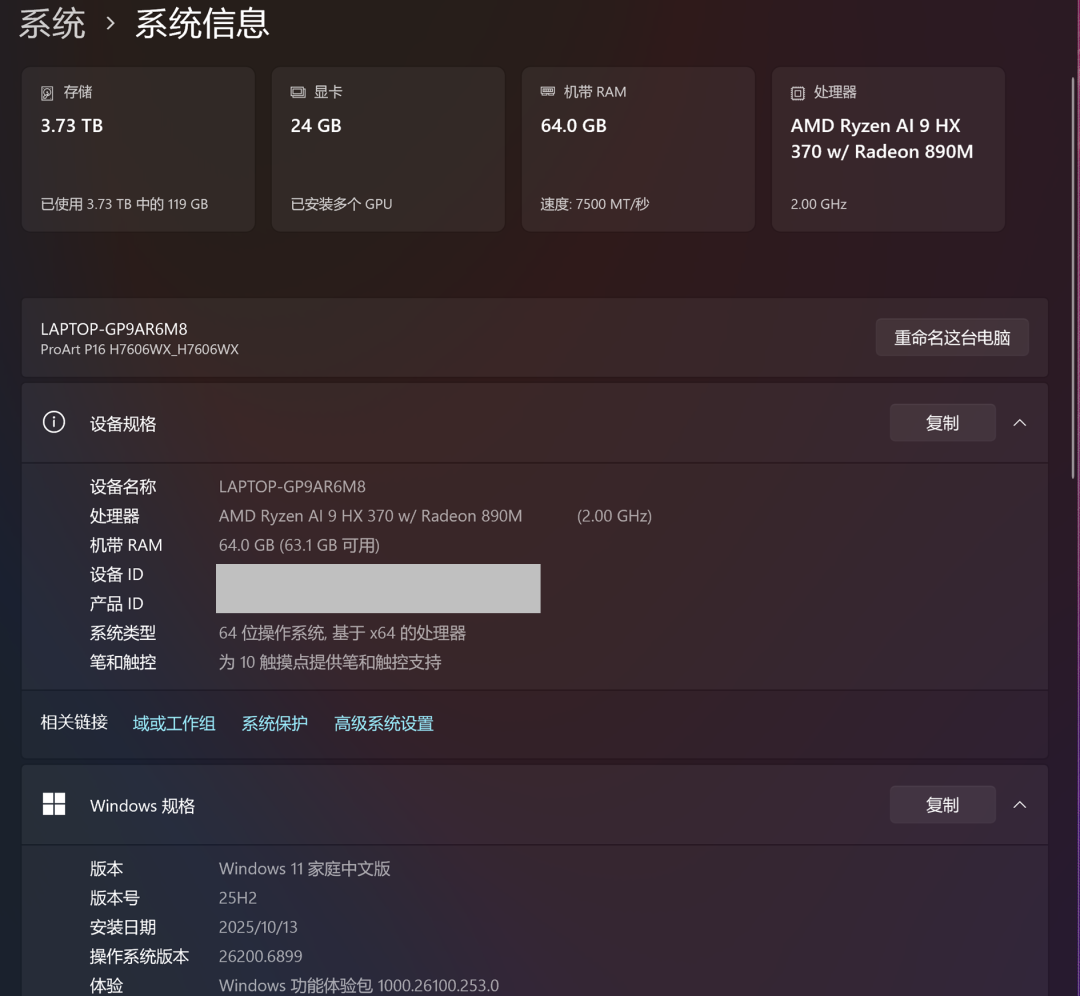This screenshot has height=996, width=1080.
Task: Open the 3.73 TB storage card
Action: click(138, 149)
